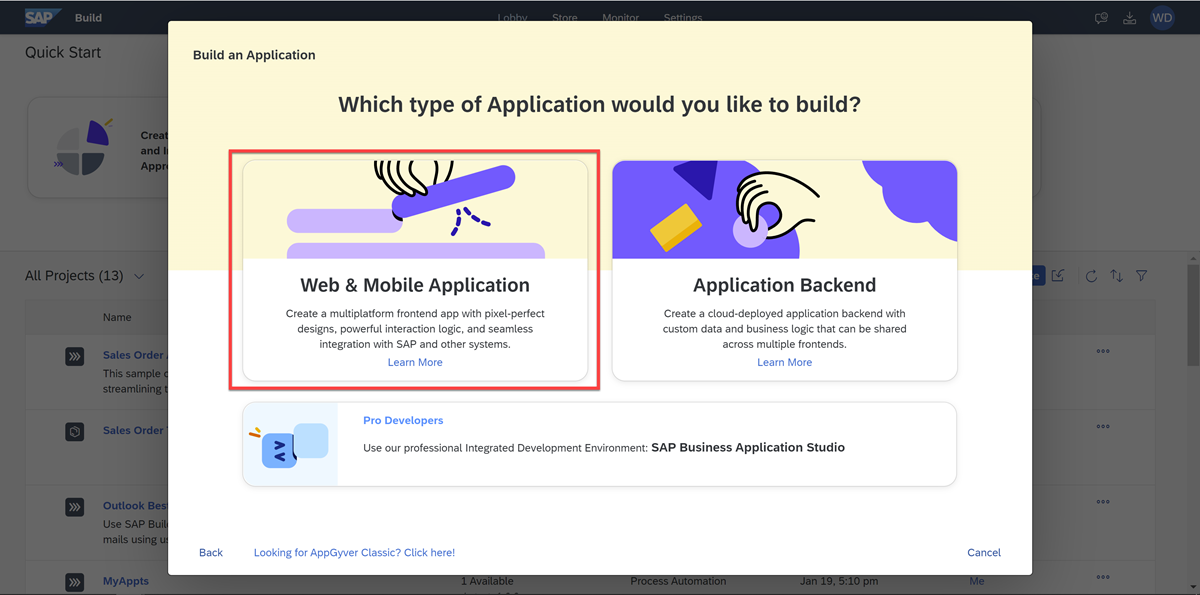Screen dimensions: 1200x595
Task: Refresh the projects list
Action: (1091, 276)
